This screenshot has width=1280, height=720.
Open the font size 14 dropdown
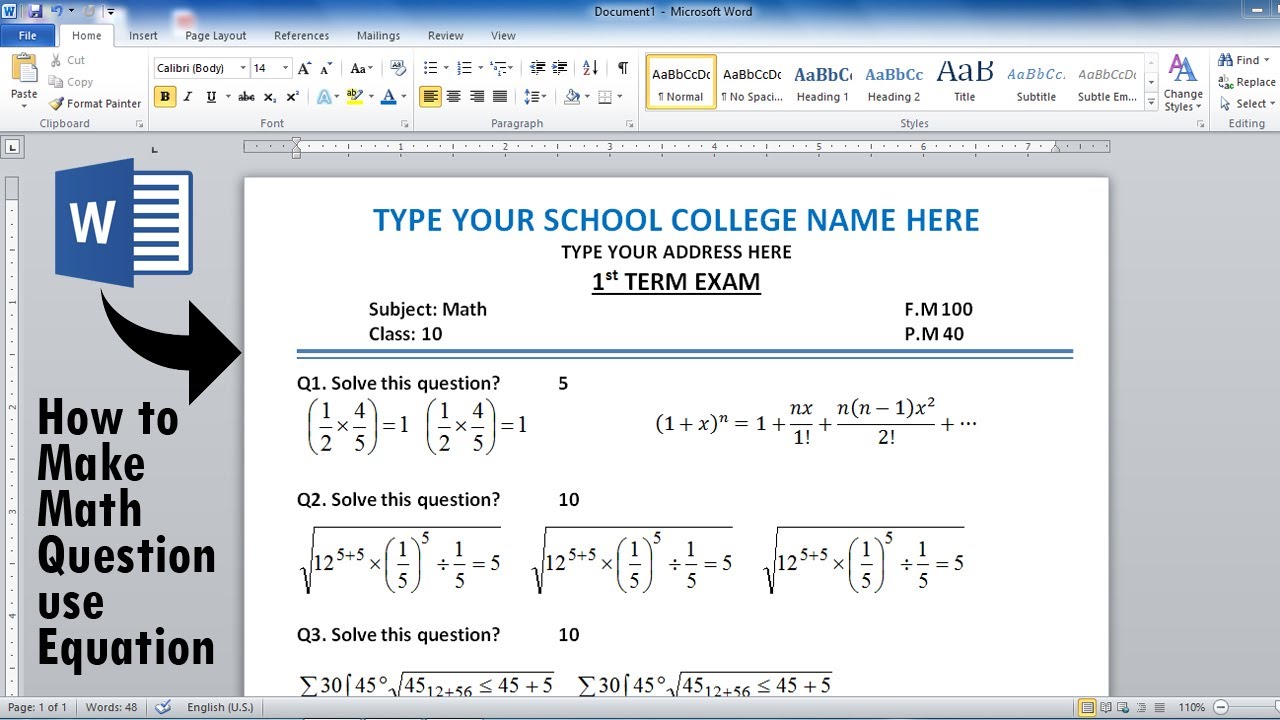click(x=286, y=68)
